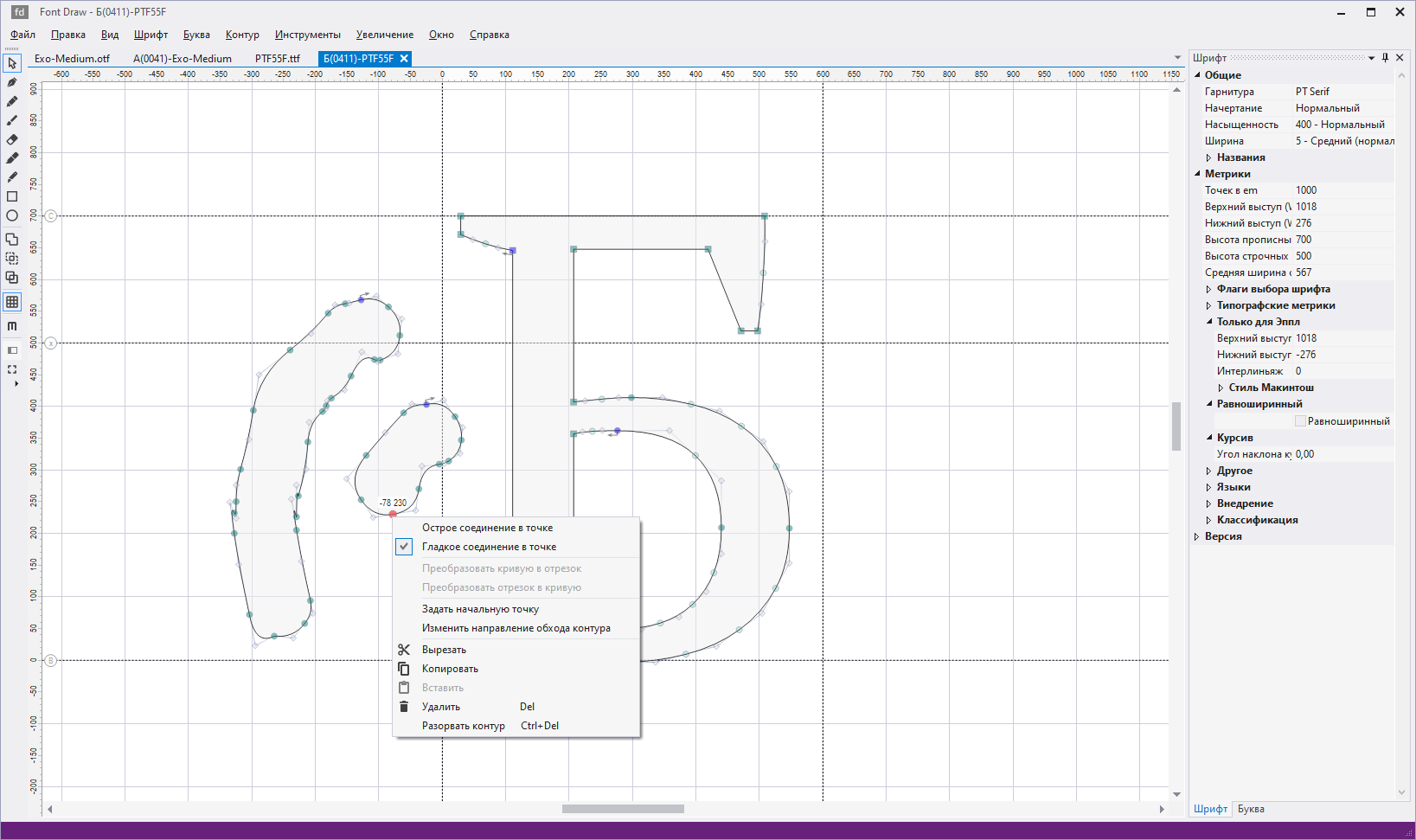Click the contour union icon
The image size is (1416, 840).
click(12, 239)
